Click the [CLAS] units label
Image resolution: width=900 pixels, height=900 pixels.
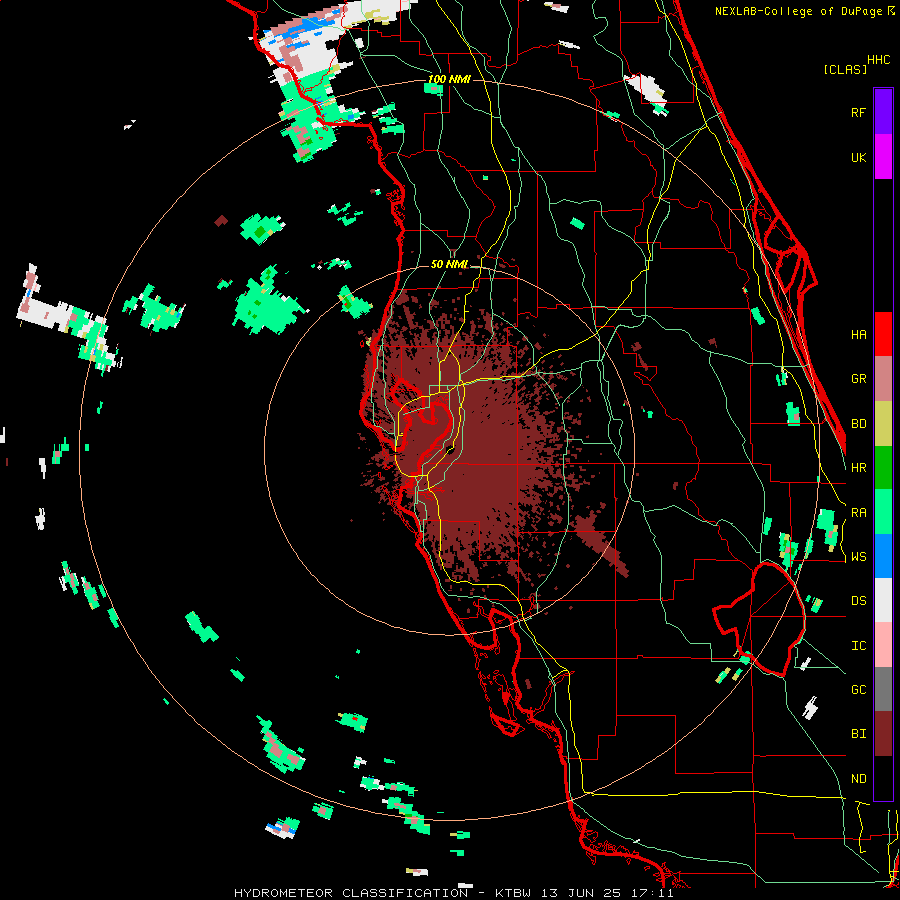pyautogui.click(x=845, y=69)
